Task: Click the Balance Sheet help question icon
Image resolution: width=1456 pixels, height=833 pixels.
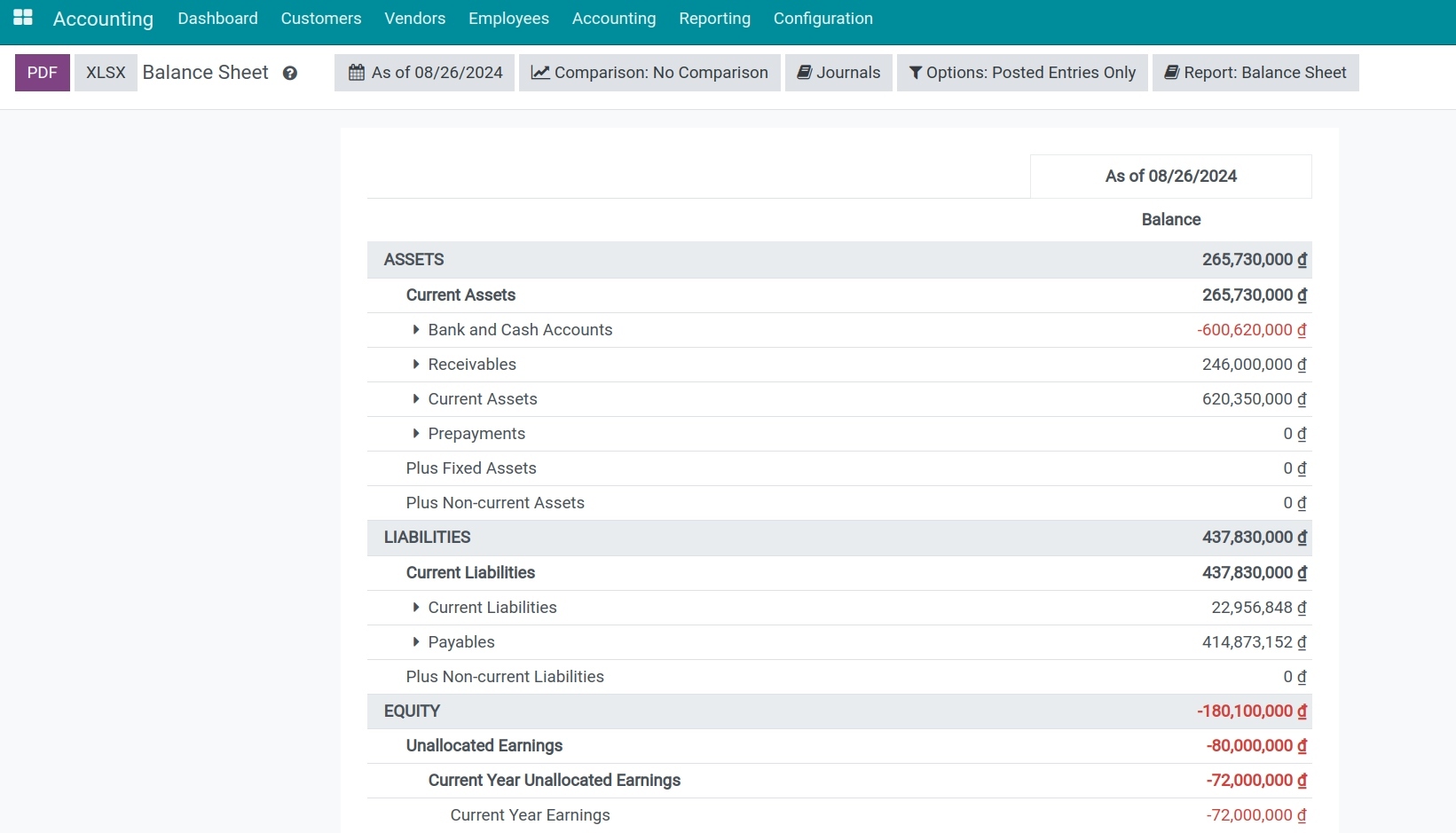Action: point(289,74)
